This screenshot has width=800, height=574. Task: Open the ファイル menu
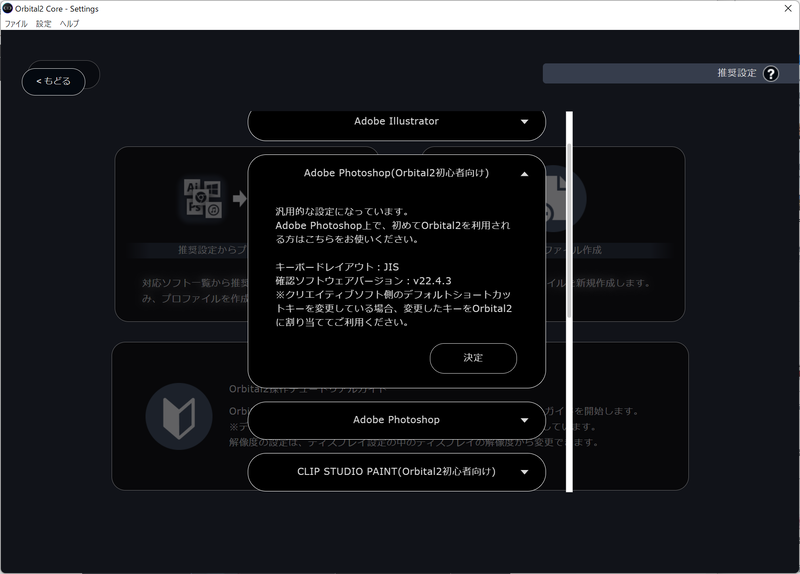pyautogui.click(x=16, y=23)
